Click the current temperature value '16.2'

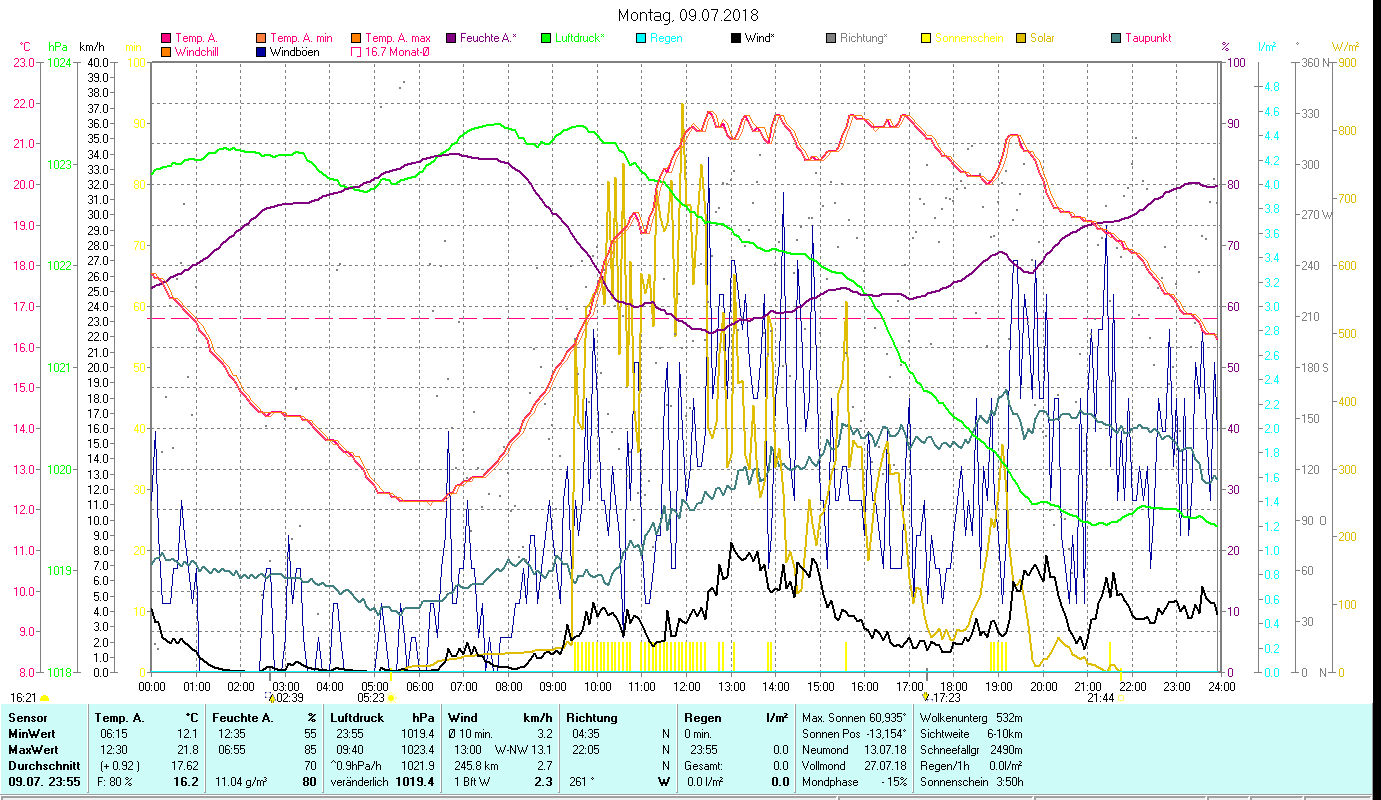187,782
